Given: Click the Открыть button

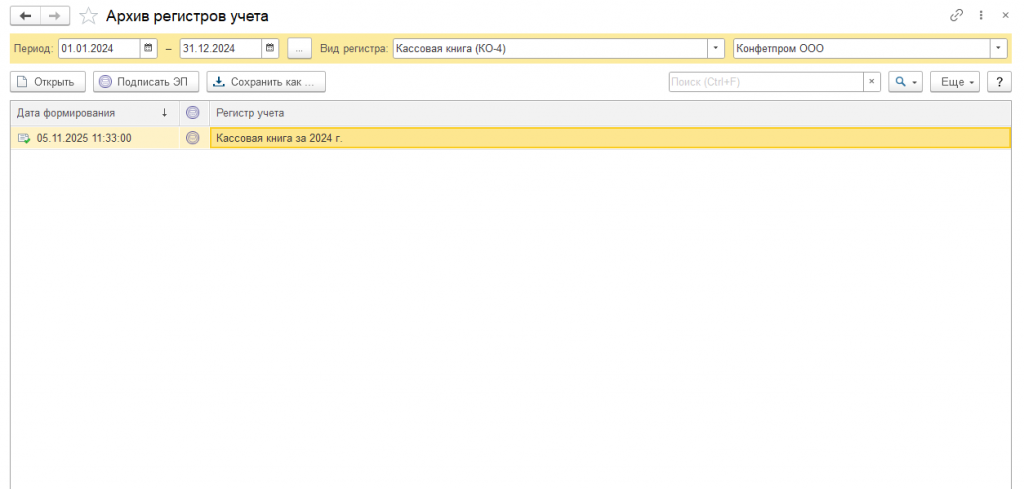Looking at the screenshot, I should pyautogui.click(x=48, y=82).
